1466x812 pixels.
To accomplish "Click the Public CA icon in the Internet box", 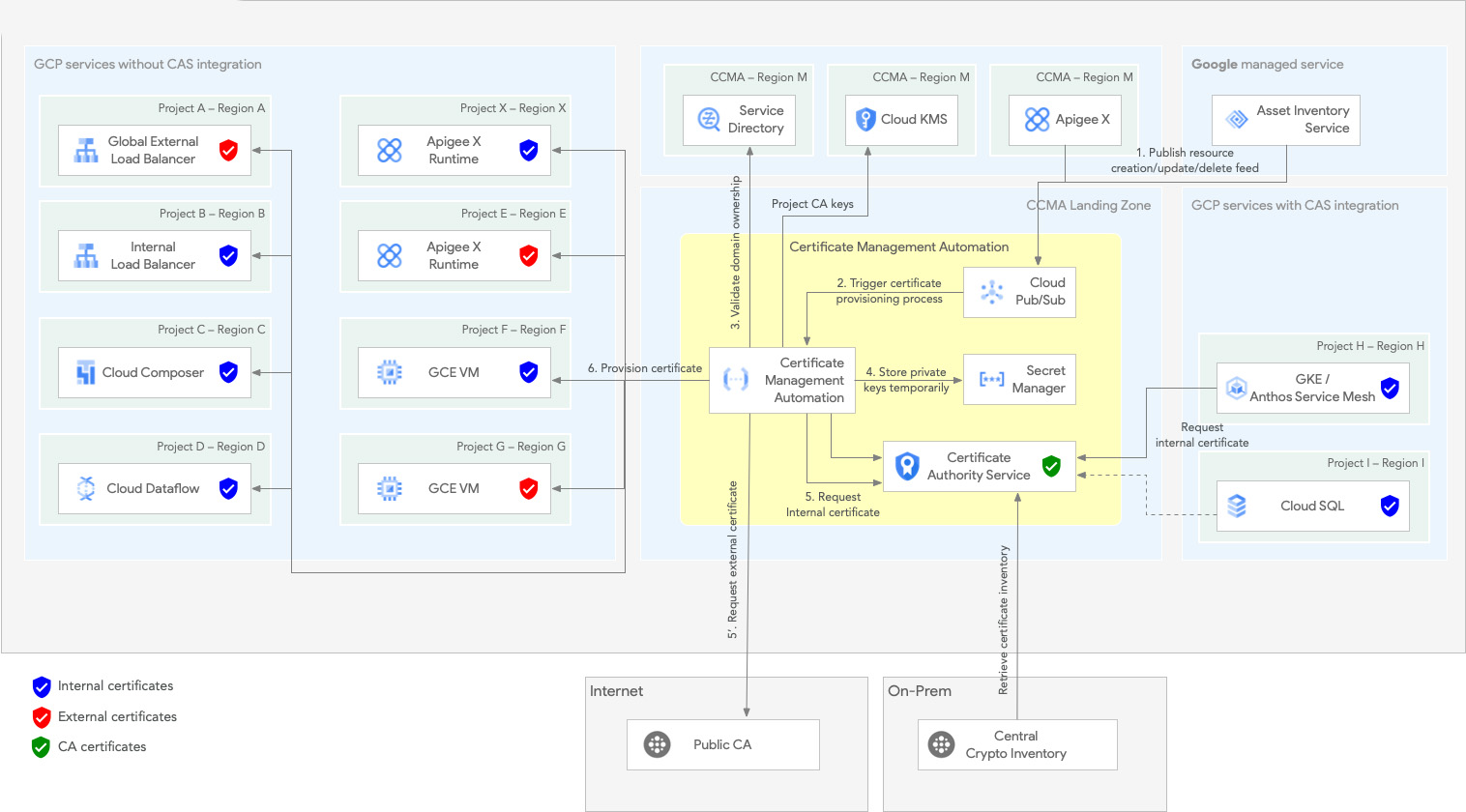I will 659,744.
